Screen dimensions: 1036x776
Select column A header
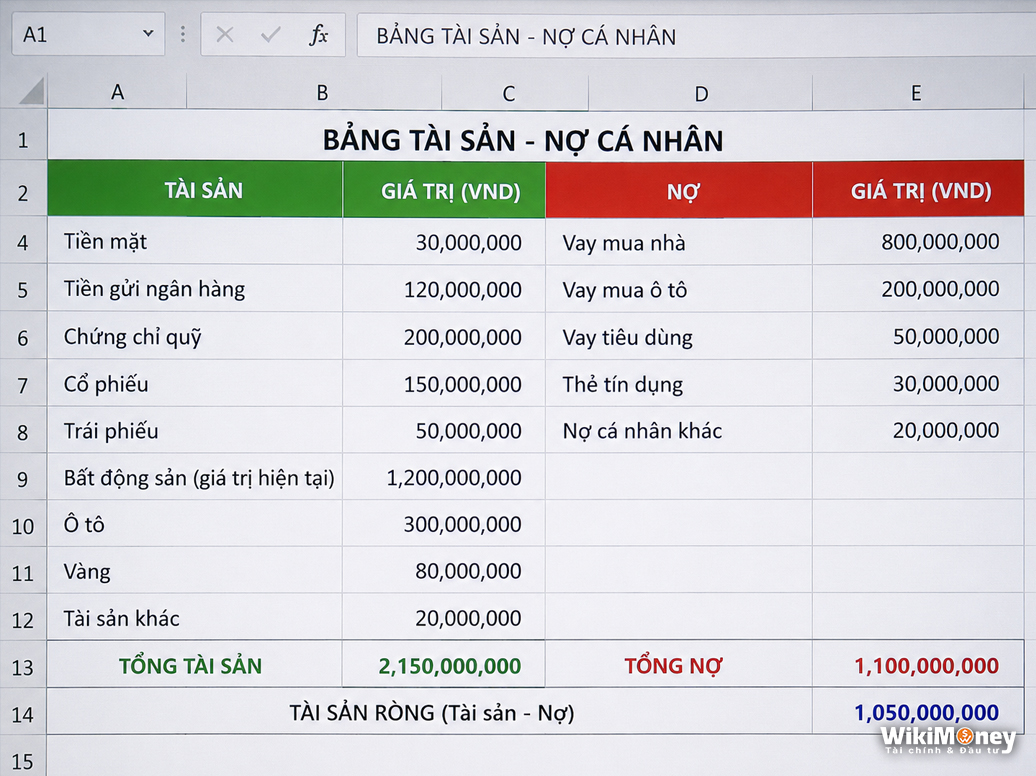click(117, 92)
